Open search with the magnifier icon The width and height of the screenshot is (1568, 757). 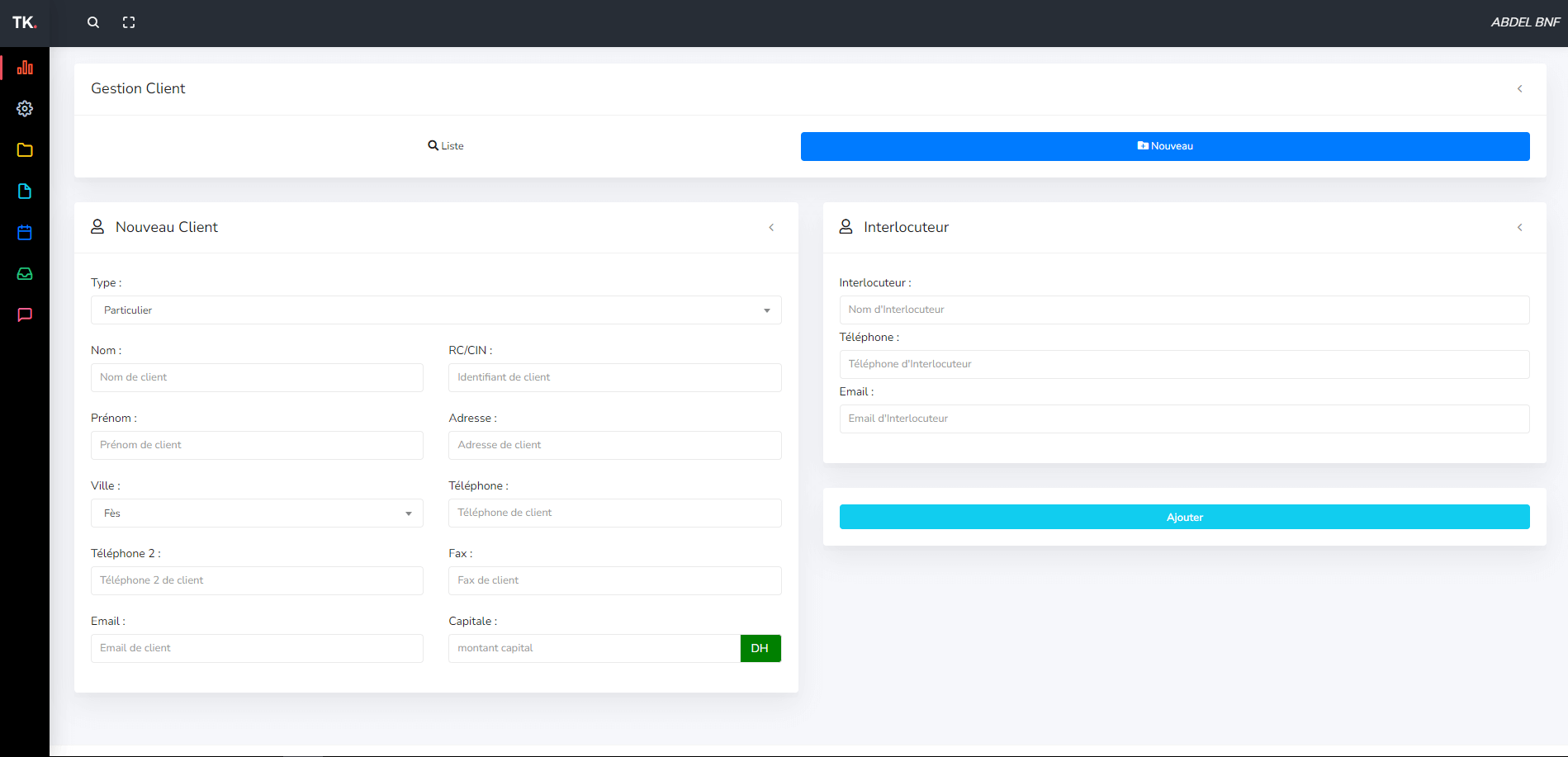coord(93,22)
